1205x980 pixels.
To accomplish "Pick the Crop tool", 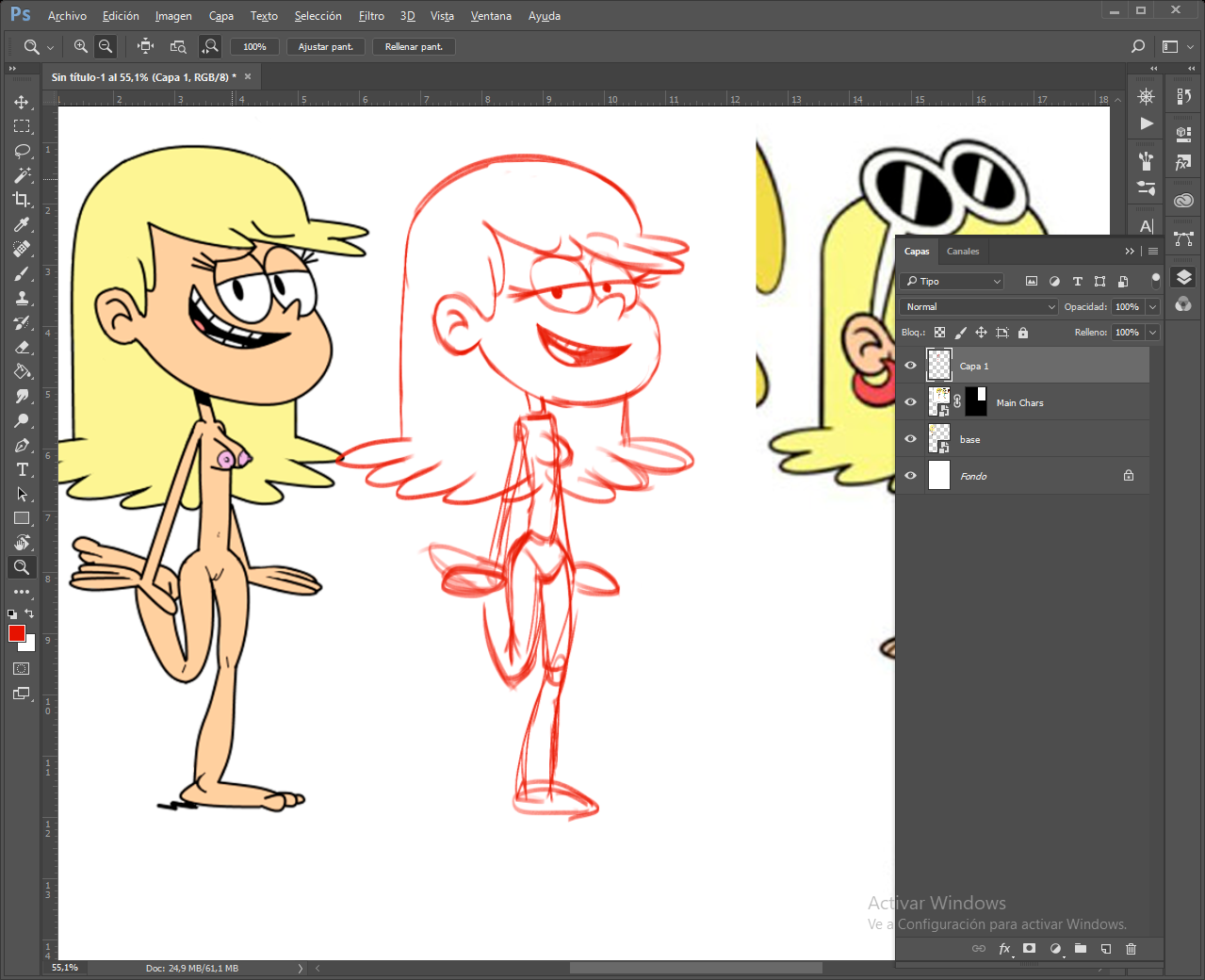I will click(22, 200).
